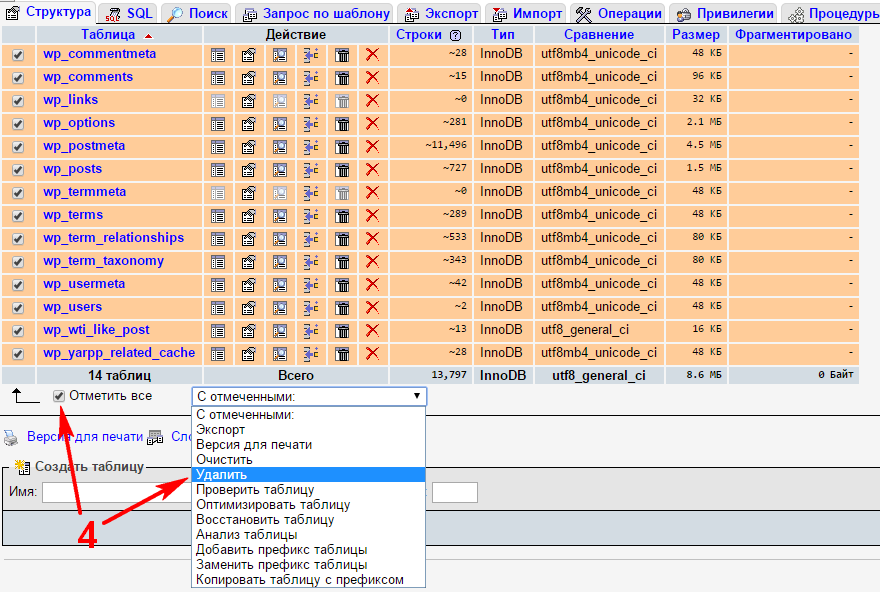Collapse the С отмеченными dropdown
This screenshot has height=592, width=880.
coord(309,396)
